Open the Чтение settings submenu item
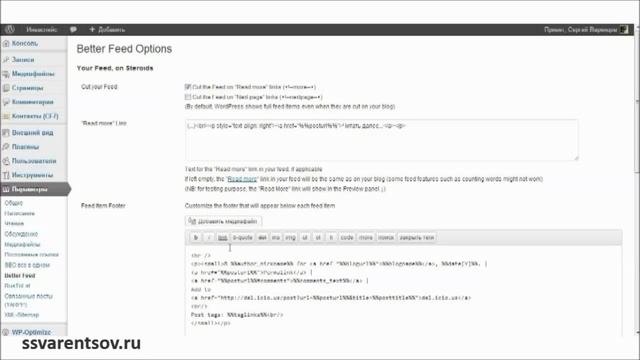640x360 pixels. [x=14, y=223]
